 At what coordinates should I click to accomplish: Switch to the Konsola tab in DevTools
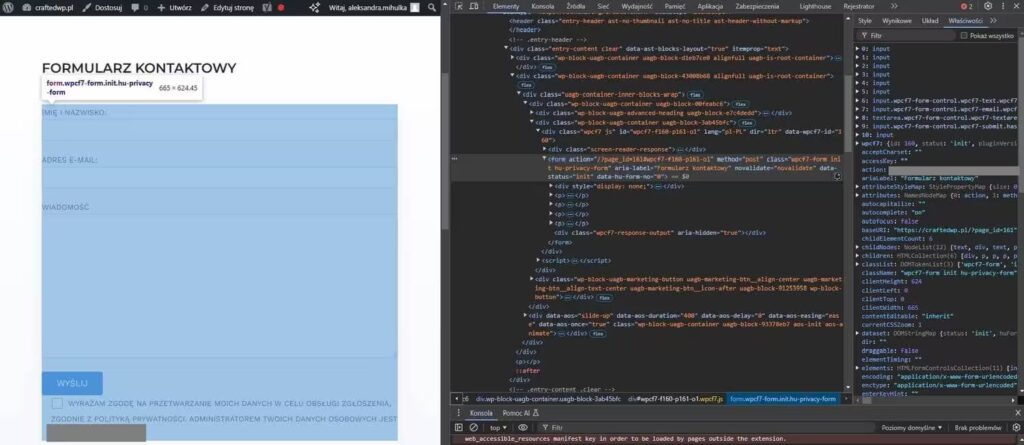tap(543, 6)
